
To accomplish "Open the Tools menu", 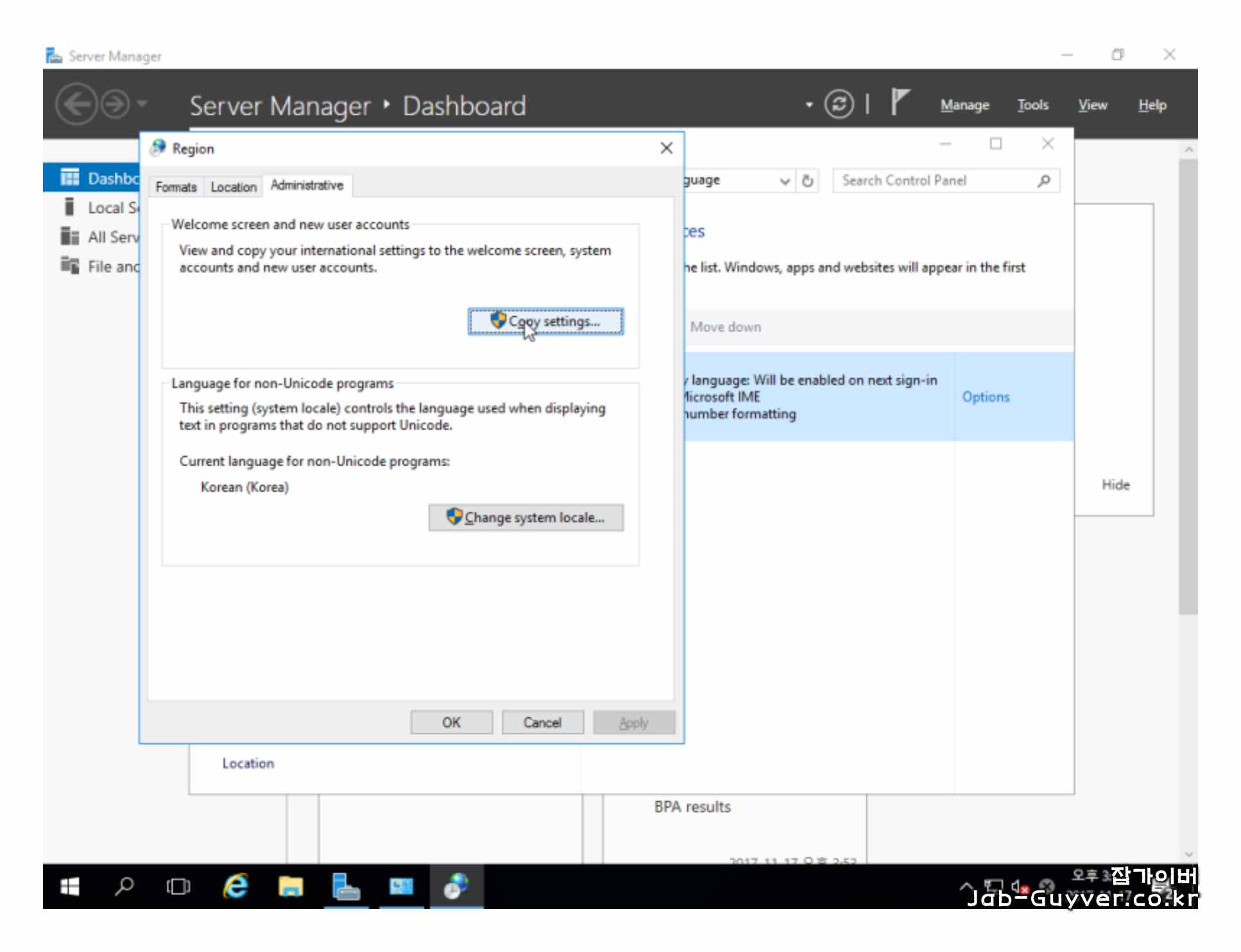I will [1032, 105].
